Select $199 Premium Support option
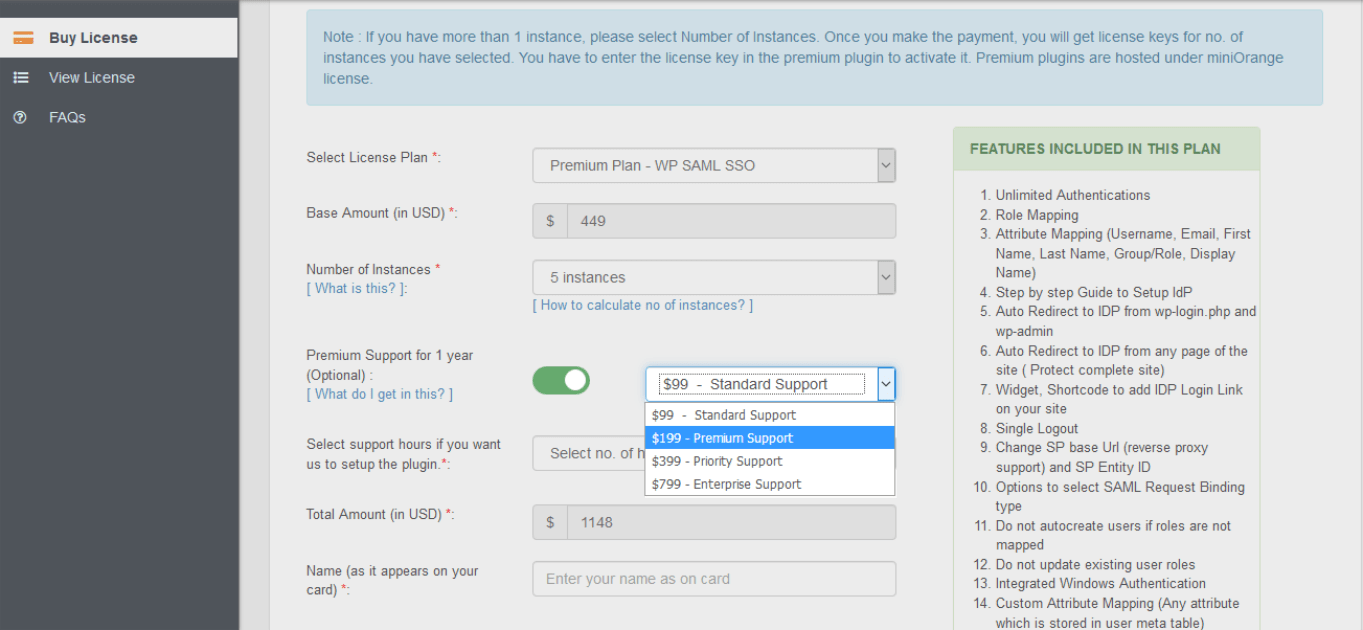The image size is (1363, 630). 770,438
